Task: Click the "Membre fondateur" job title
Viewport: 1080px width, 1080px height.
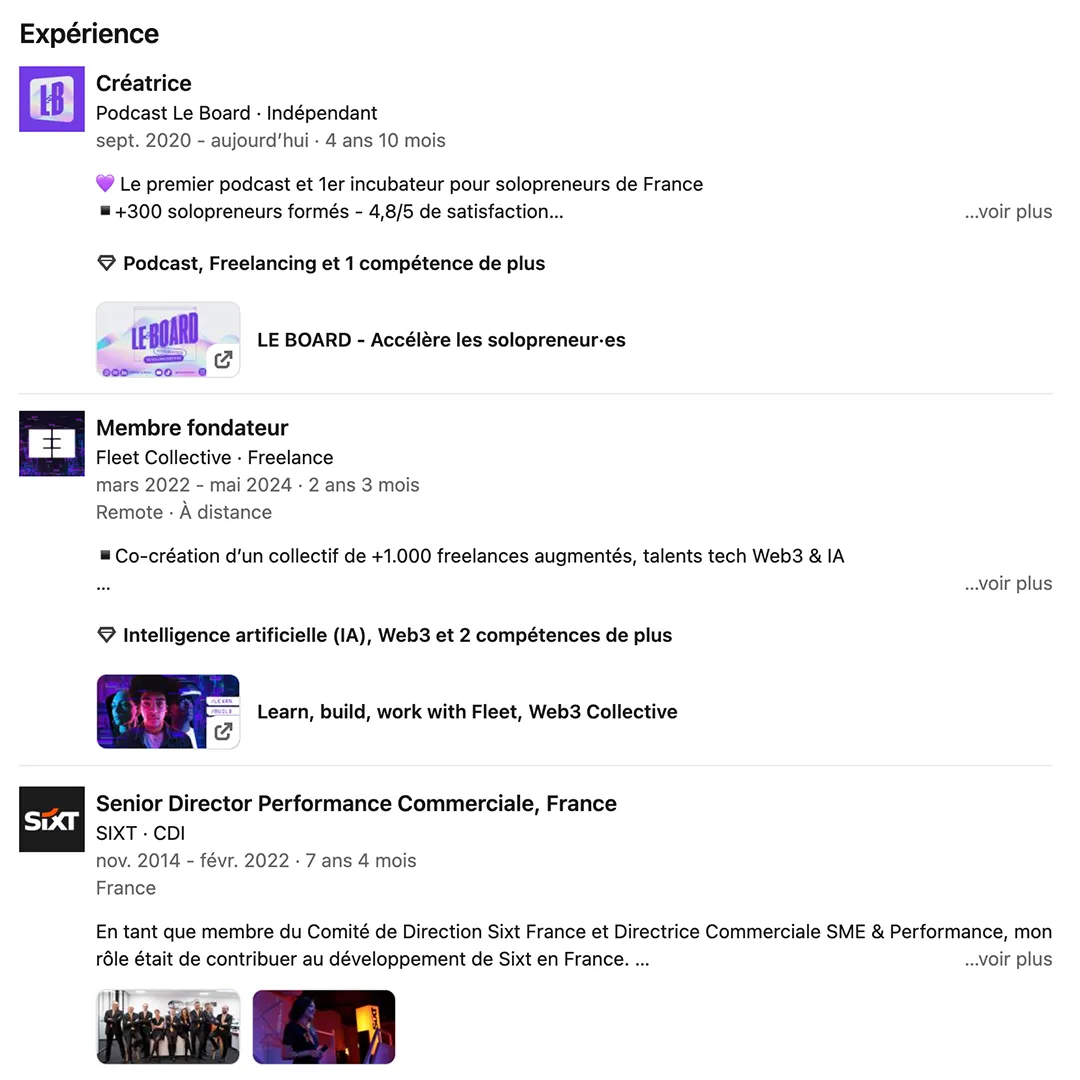Action: [x=192, y=428]
